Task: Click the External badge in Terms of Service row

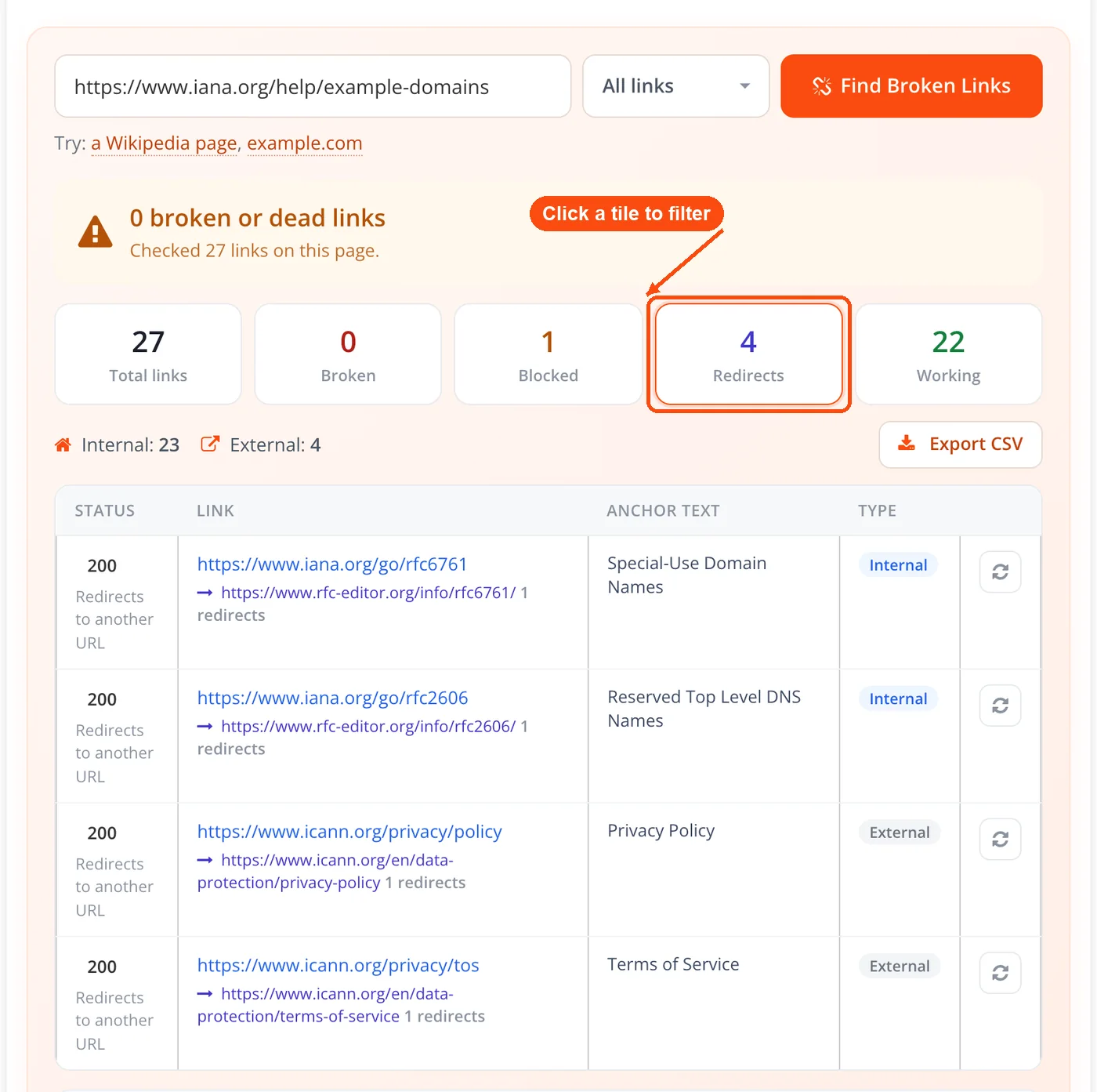Action: pos(900,967)
